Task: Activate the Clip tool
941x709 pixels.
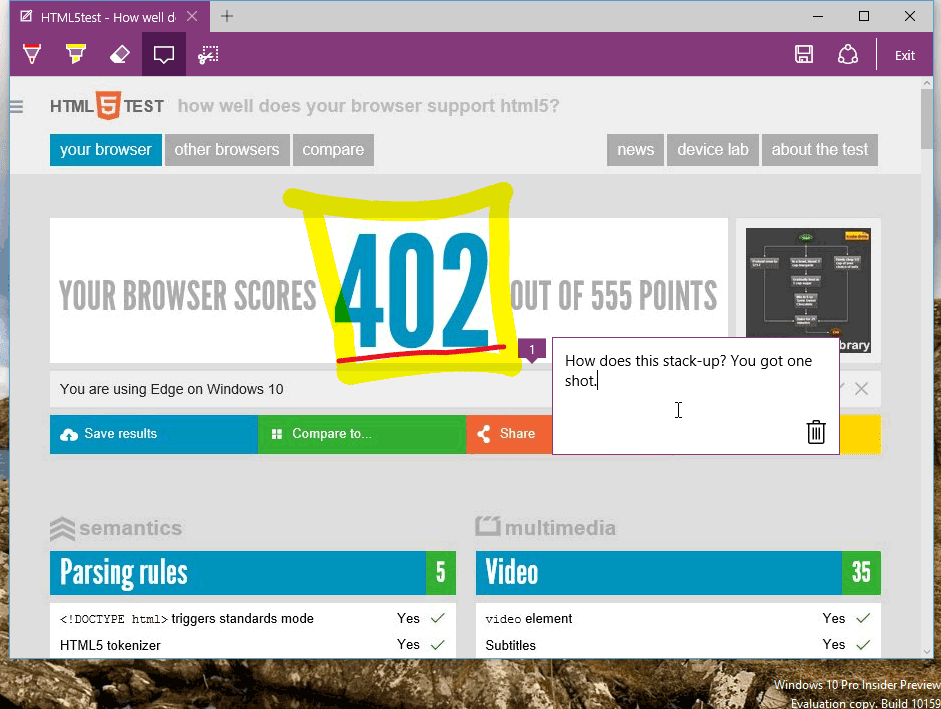Action: pyautogui.click(x=208, y=55)
